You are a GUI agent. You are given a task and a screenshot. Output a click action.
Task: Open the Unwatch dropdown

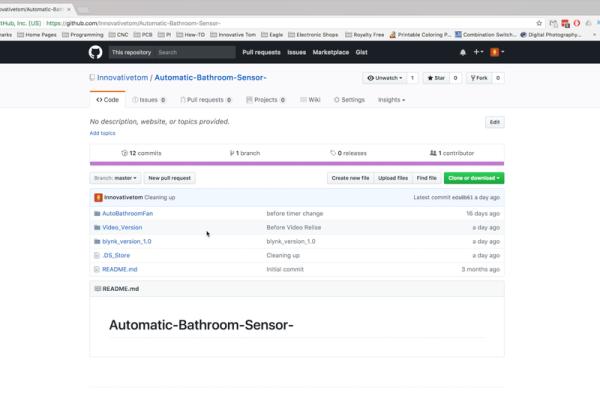coord(385,78)
